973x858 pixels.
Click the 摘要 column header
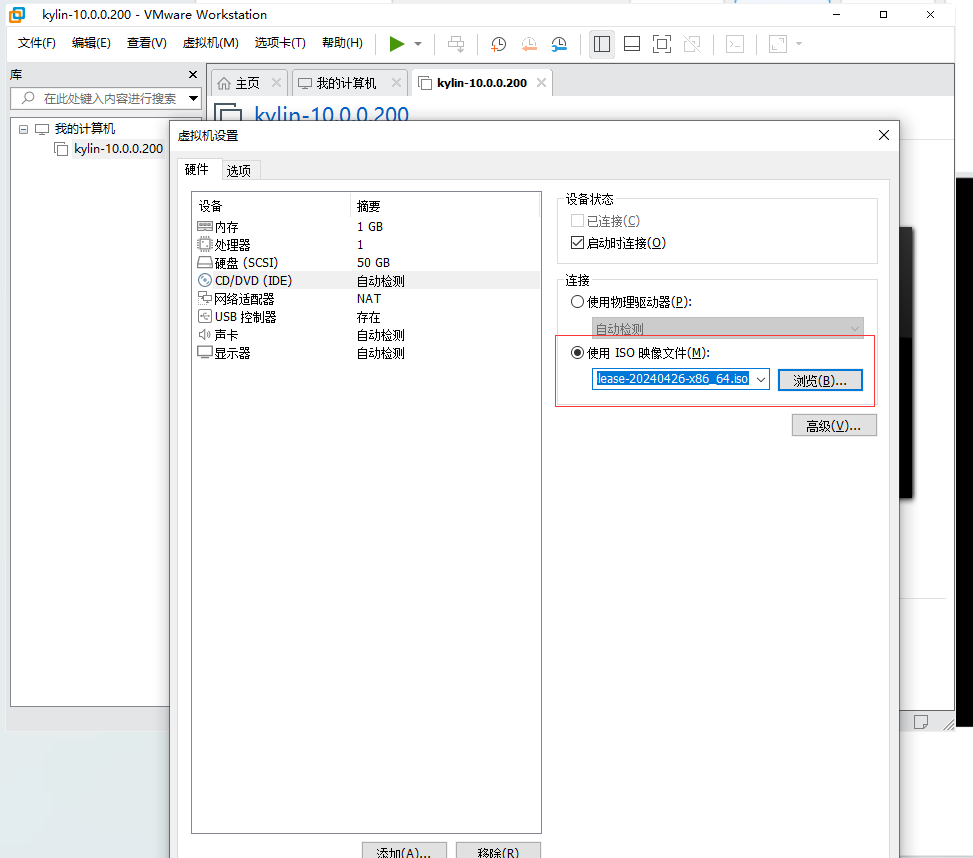point(446,206)
